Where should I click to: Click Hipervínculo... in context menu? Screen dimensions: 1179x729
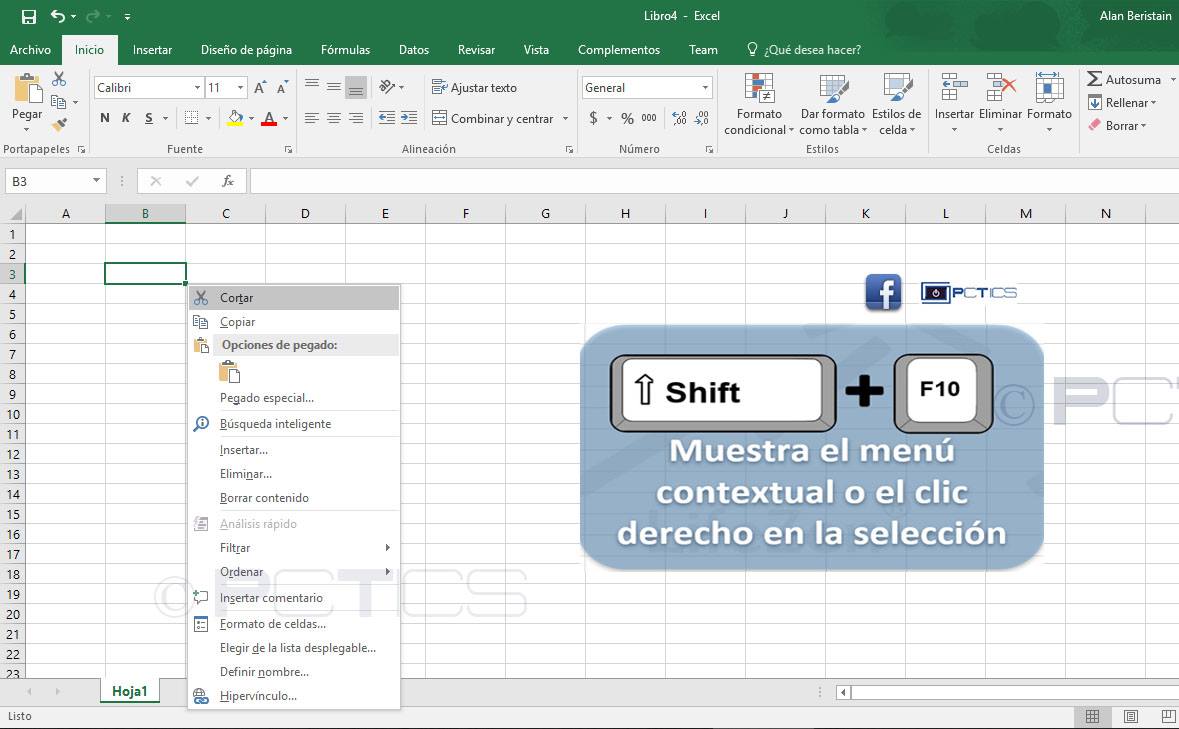coord(294,696)
